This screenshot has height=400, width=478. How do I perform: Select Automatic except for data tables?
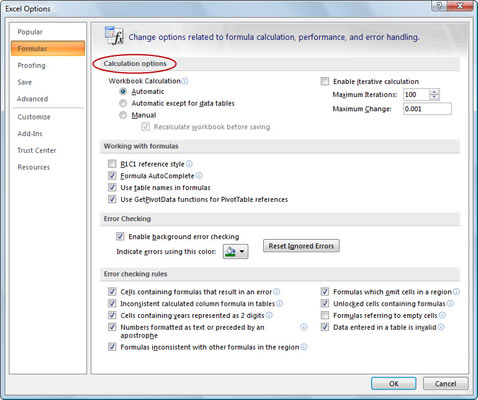point(123,103)
